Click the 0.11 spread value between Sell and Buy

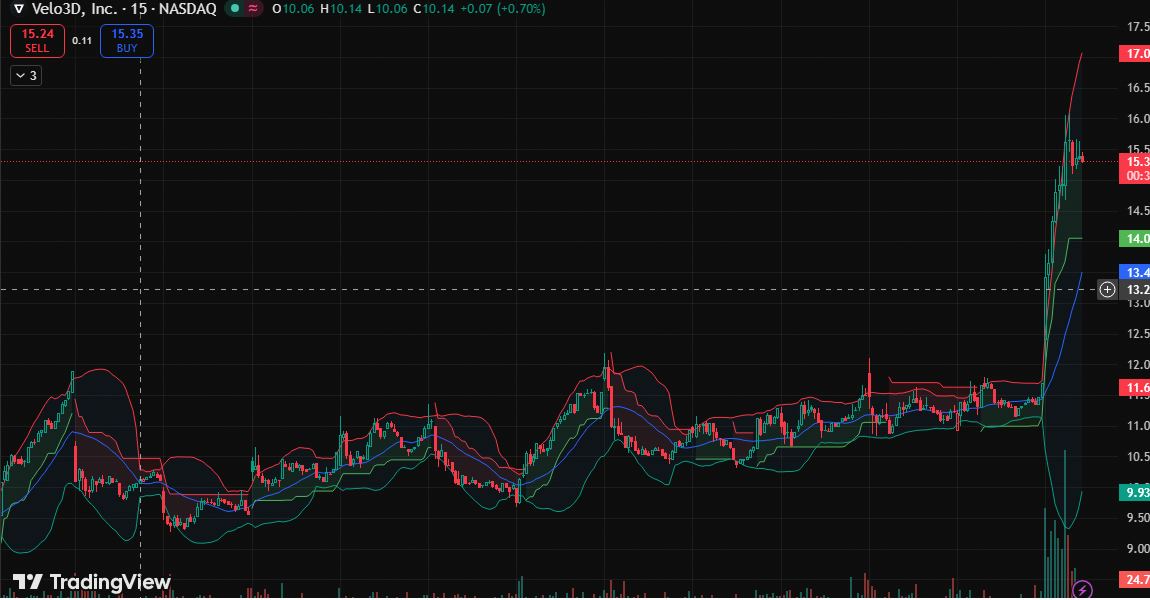82,41
